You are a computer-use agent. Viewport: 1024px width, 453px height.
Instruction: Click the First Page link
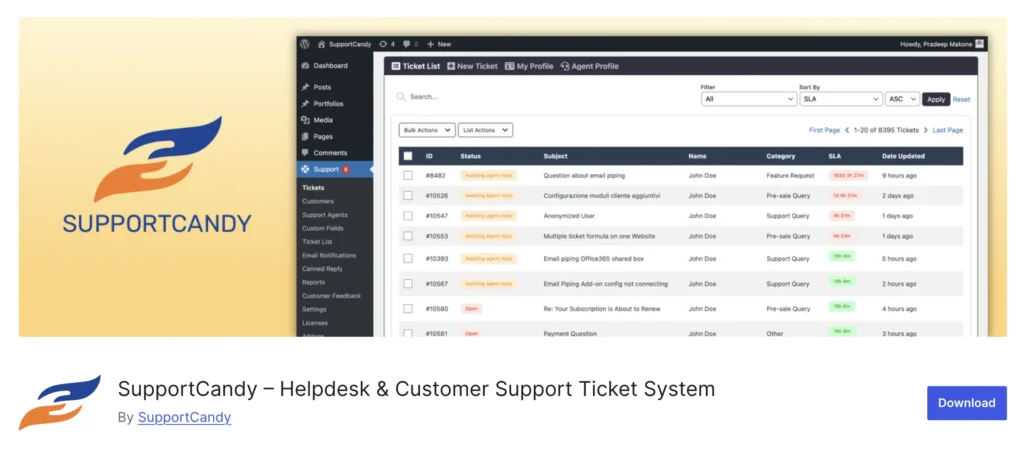pyautogui.click(x=824, y=131)
